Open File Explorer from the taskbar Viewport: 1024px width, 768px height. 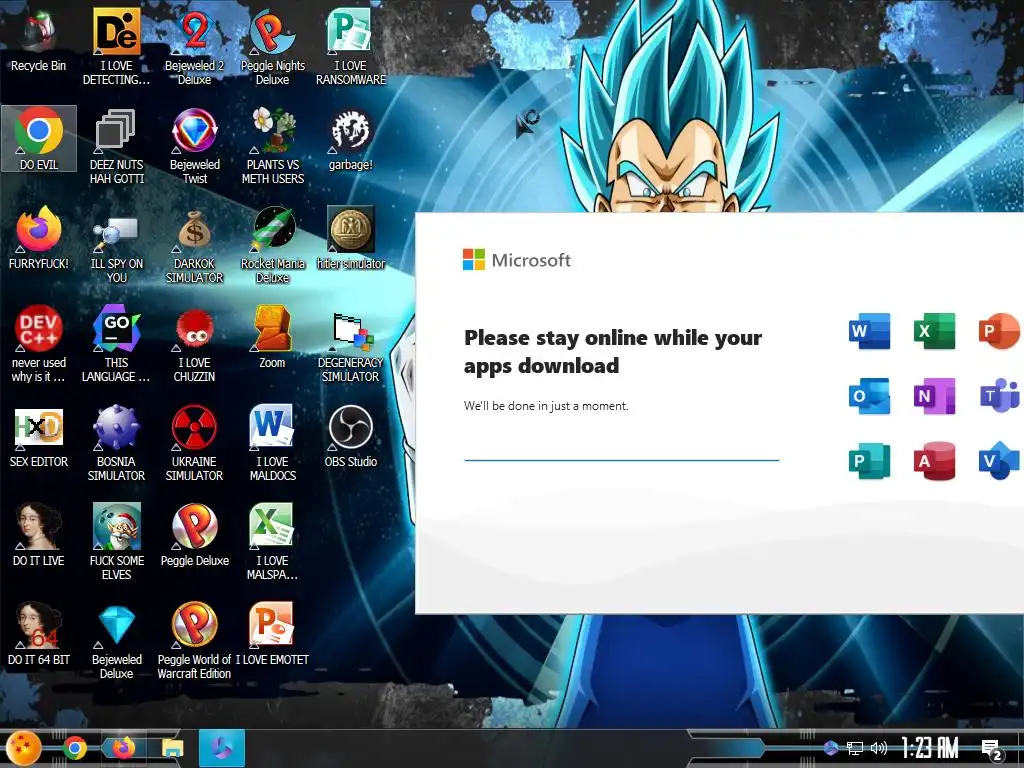click(x=173, y=748)
